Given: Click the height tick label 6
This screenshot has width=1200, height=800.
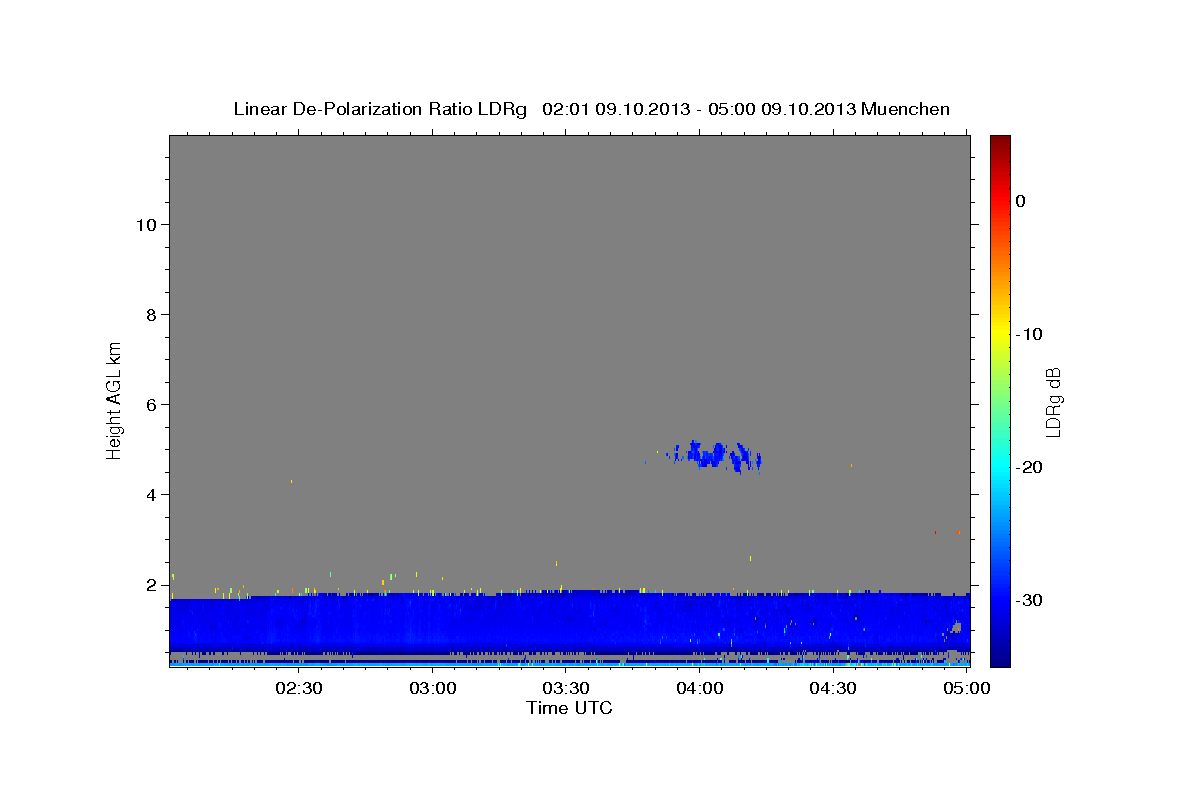Looking at the screenshot, I should pyautogui.click(x=150, y=405).
